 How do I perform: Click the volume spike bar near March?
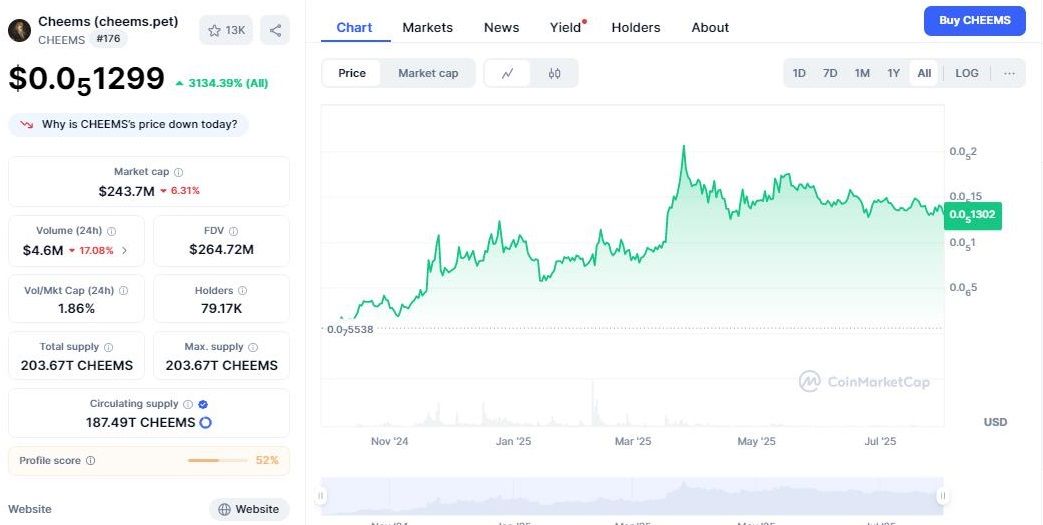(593, 403)
